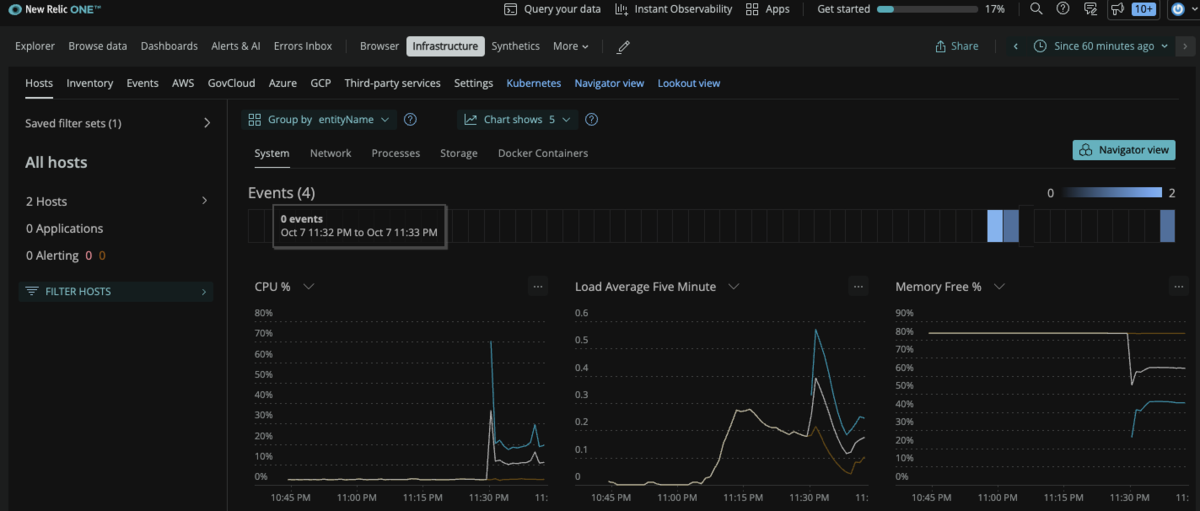Screen dimensions: 1200x511
Task: Open CPU % metric dropdown
Action: click(309, 286)
